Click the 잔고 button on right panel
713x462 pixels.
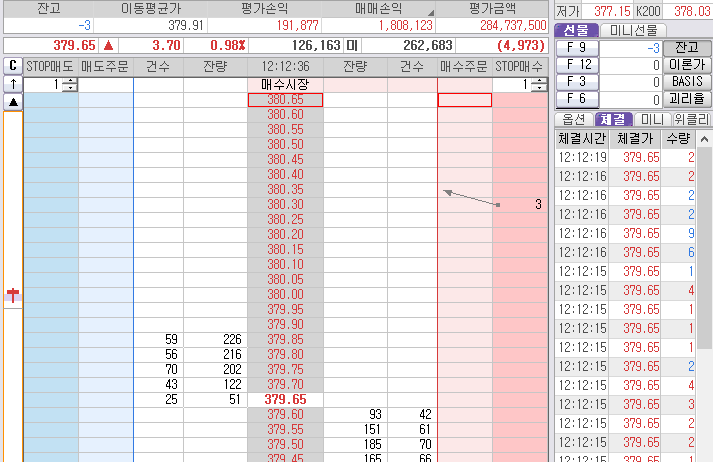point(687,47)
